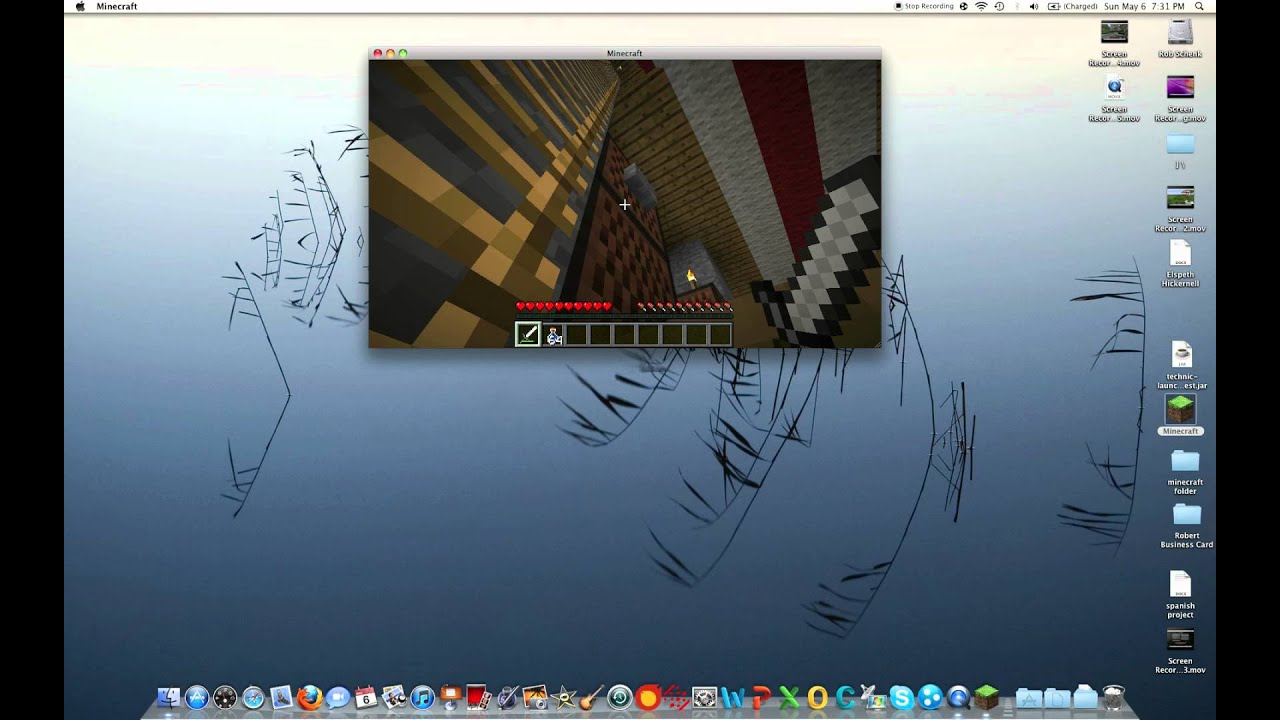The image size is (1280, 720).
Task: Click the date and time Sun May 6
Action: click(1145, 6)
